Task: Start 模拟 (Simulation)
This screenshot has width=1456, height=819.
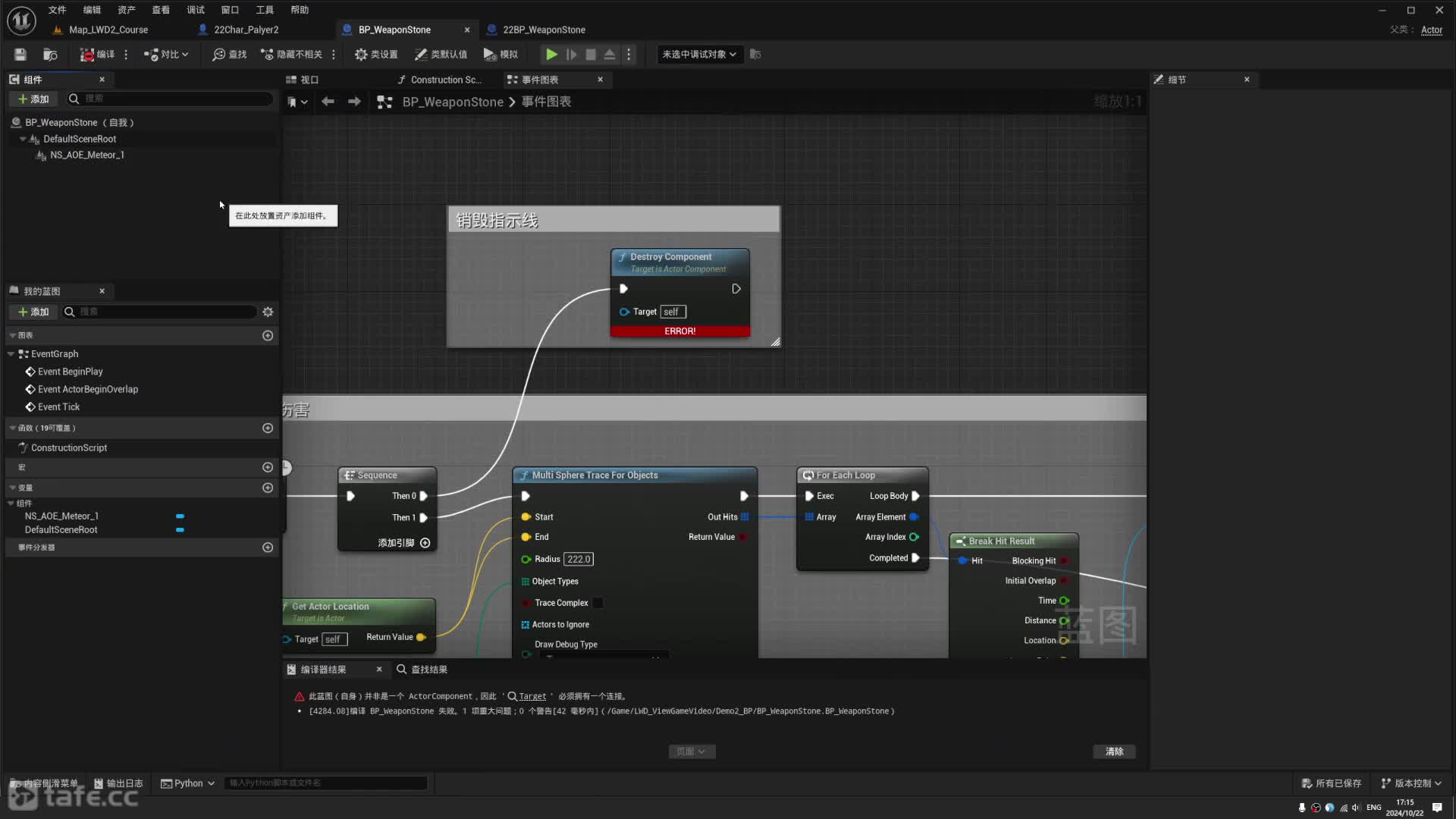Action: [x=500, y=55]
